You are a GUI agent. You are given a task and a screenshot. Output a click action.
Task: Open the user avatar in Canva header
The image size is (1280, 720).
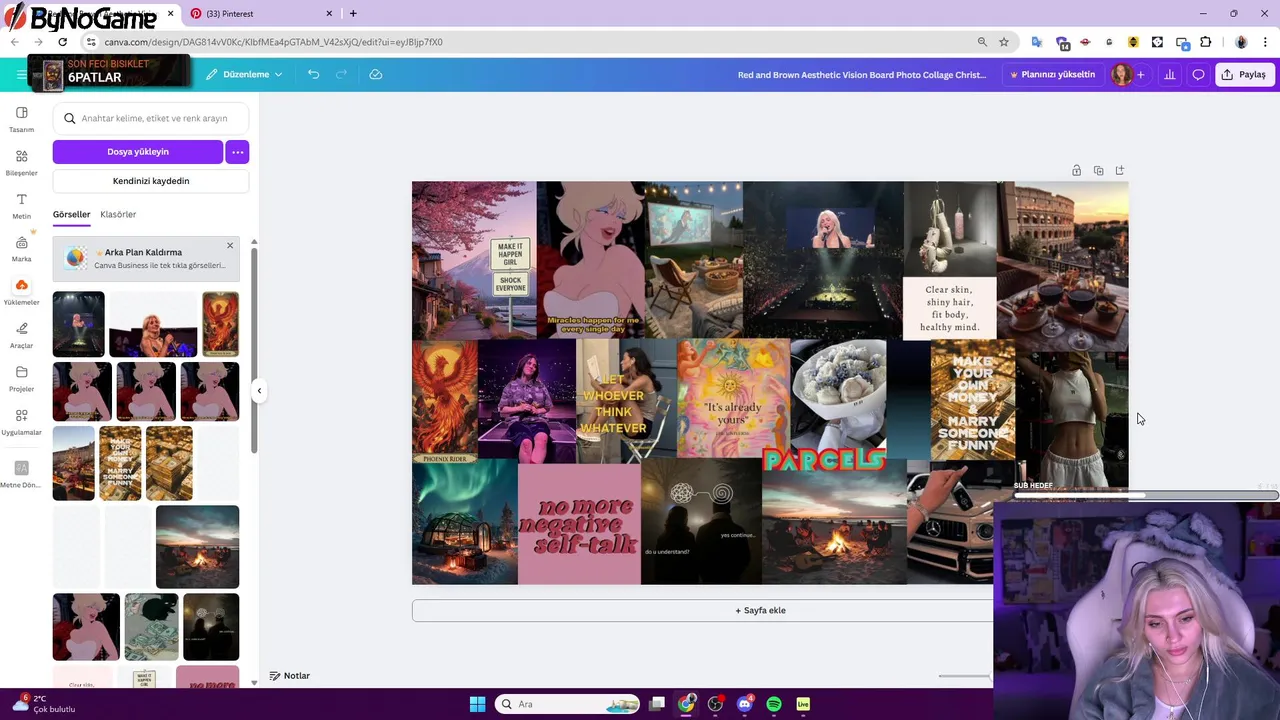coord(1121,74)
